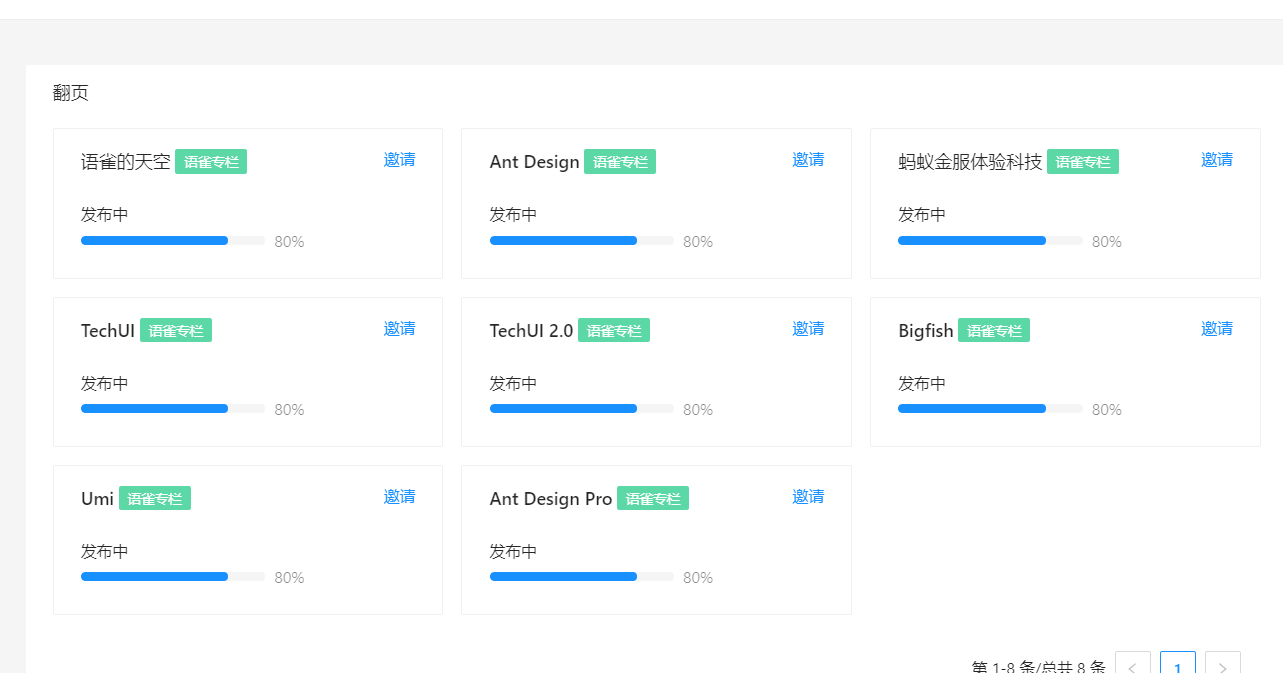Click 语雀专栏 tag beside 蚂蚁金服体验科技
This screenshot has height=673, width=1283.
click(1083, 162)
